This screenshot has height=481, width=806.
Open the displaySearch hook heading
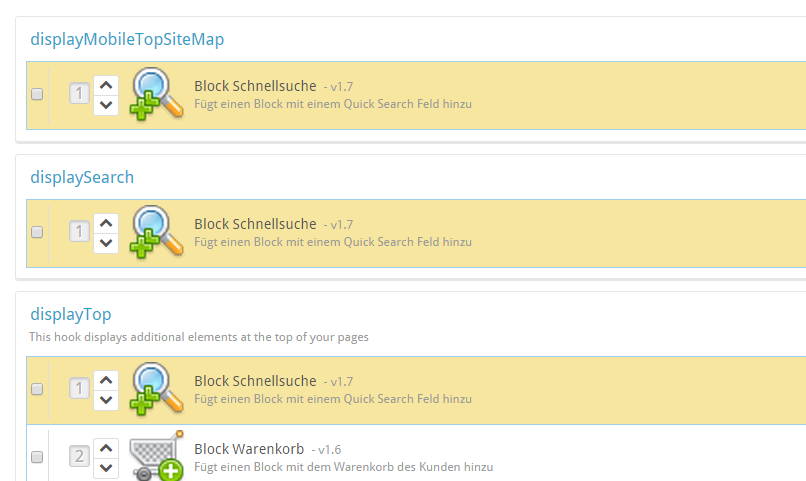click(82, 177)
